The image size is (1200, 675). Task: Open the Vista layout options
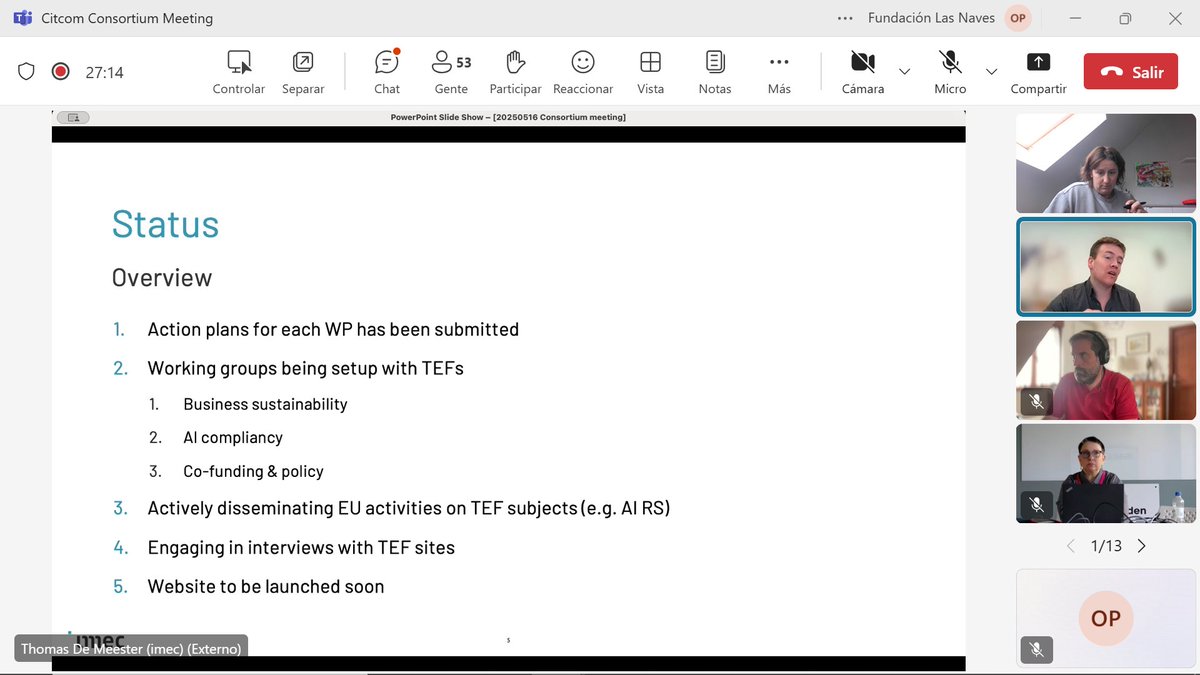coord(650,72)
